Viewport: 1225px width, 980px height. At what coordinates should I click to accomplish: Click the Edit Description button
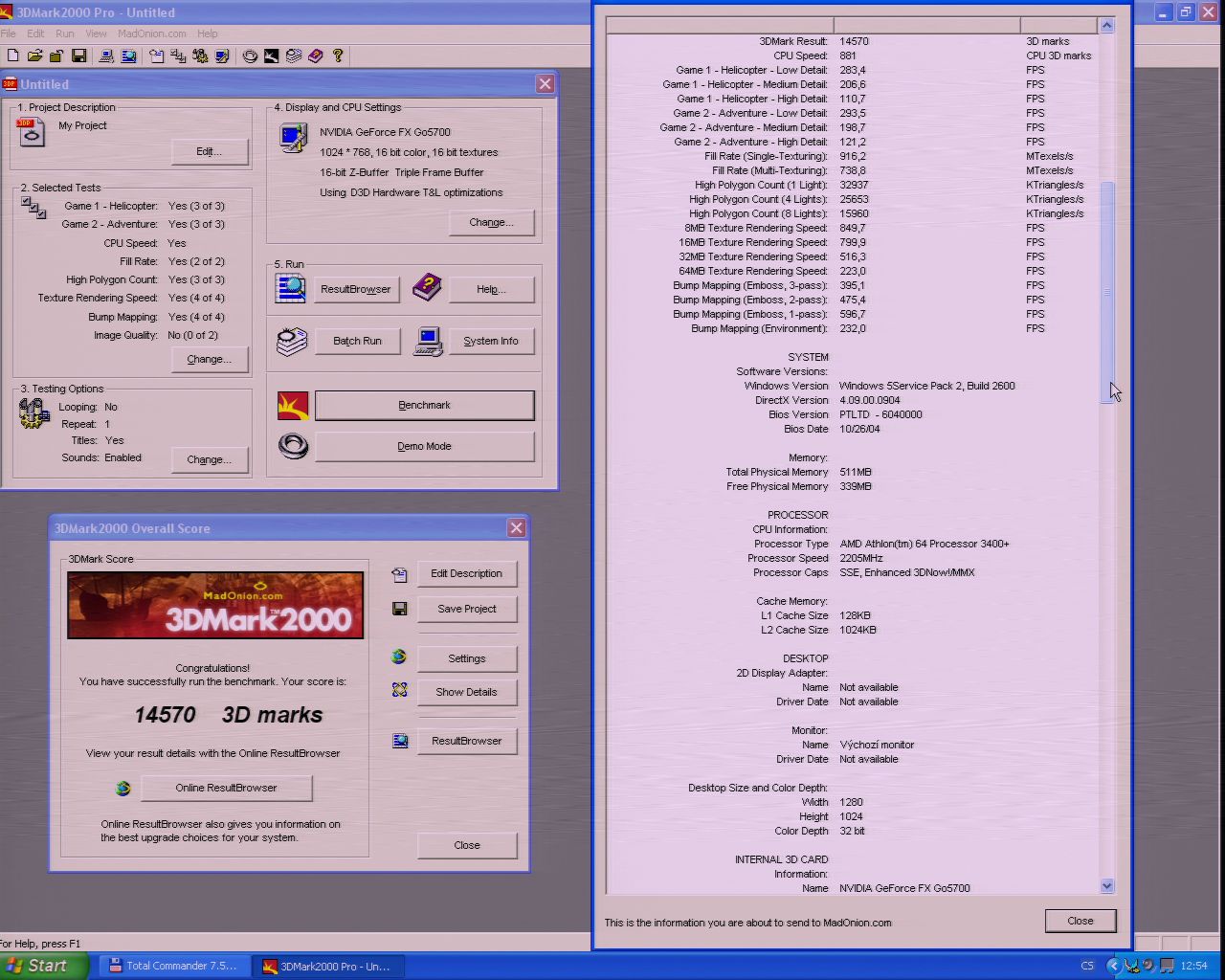click(x=466, y=573)
